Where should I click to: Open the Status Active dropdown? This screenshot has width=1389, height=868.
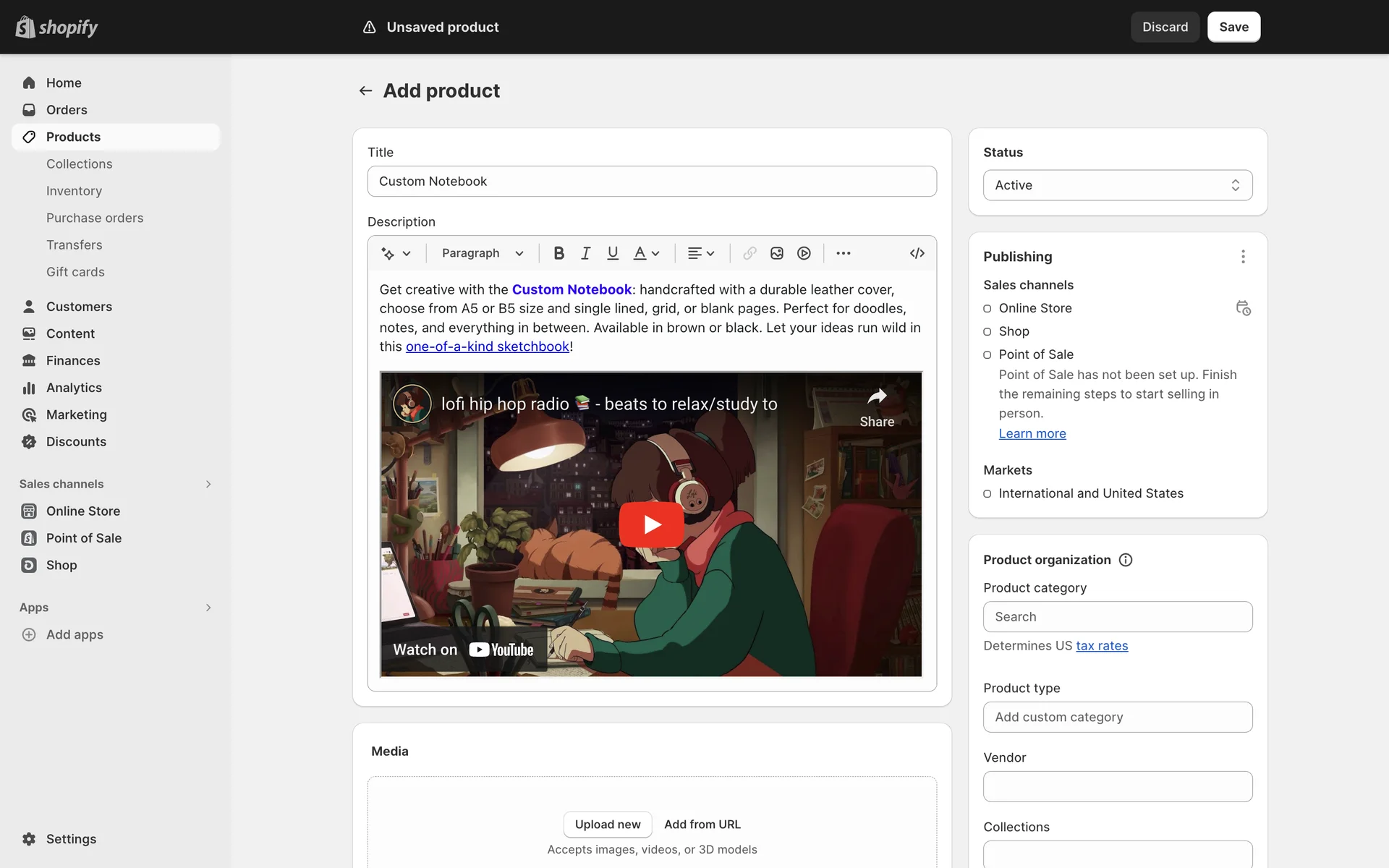coord(1117,185)
